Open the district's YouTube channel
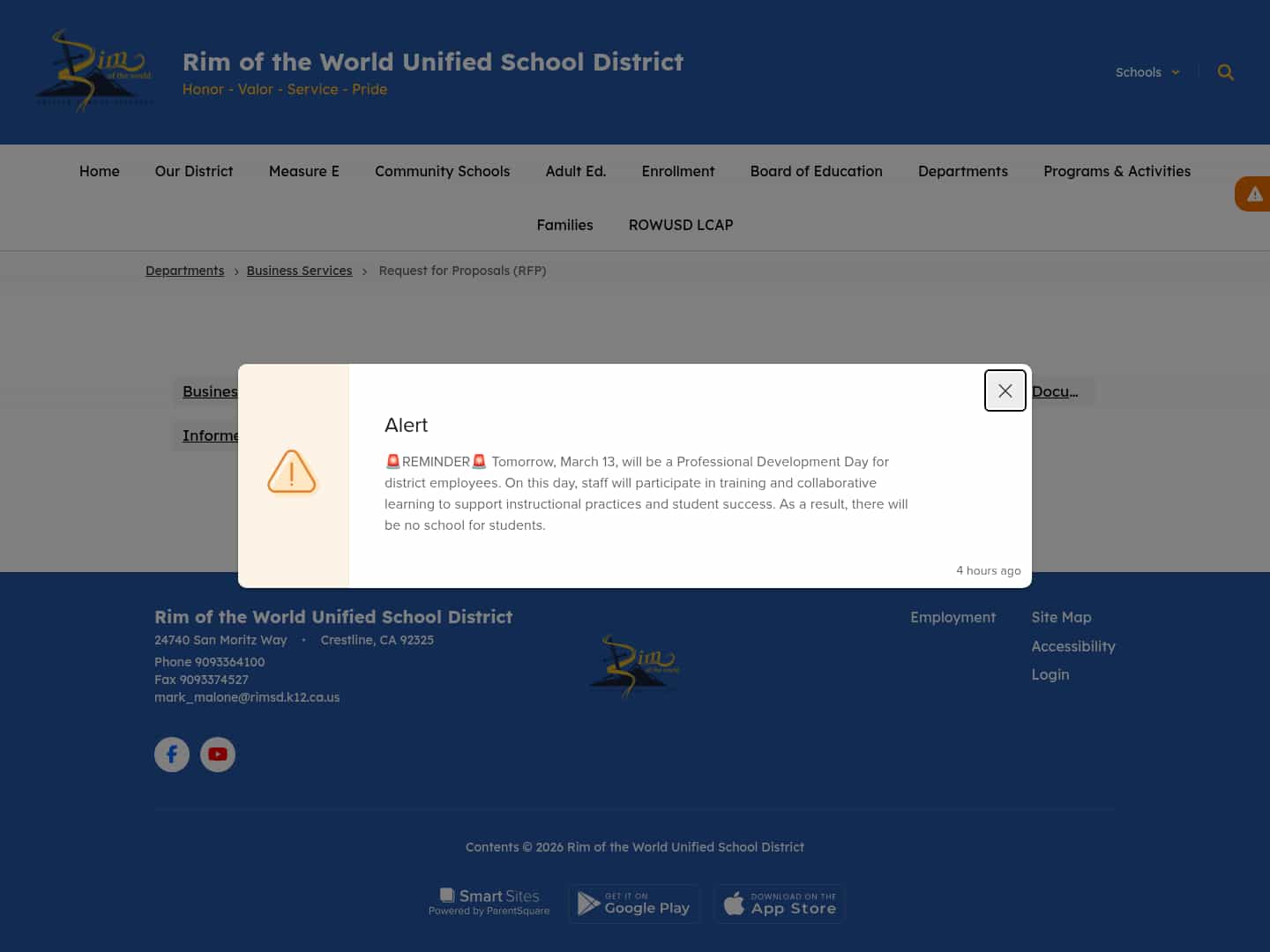This screenshot has width=1270, height=952. (x=218, y=755)
